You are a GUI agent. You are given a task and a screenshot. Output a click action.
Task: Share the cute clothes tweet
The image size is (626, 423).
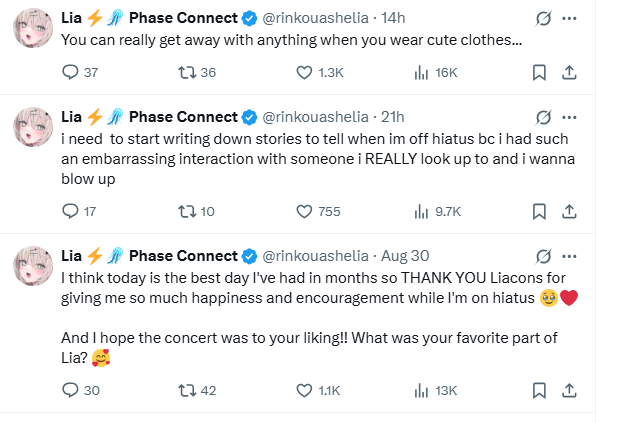coord(569,72)
